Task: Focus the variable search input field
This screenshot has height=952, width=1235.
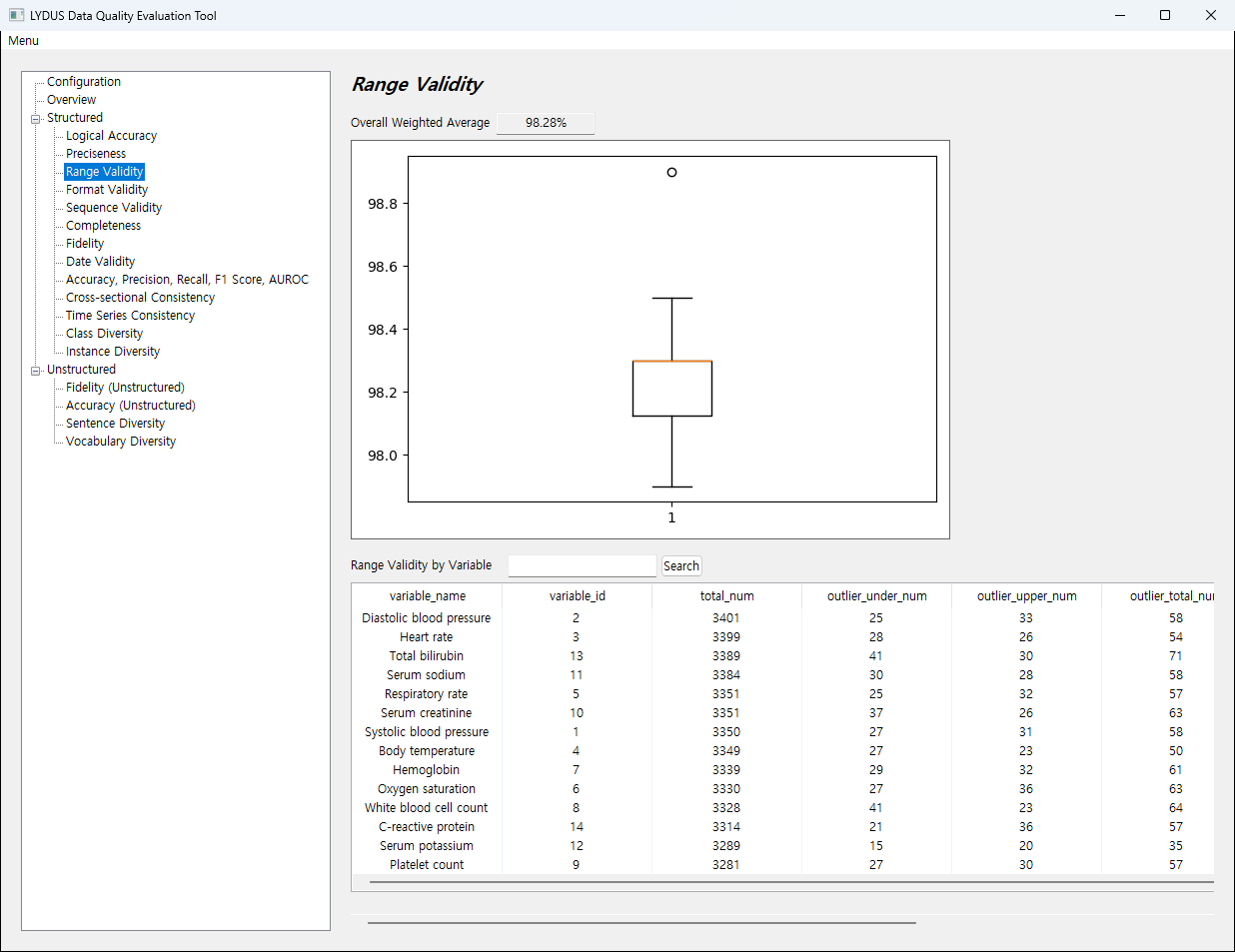Action: (583, 566)
